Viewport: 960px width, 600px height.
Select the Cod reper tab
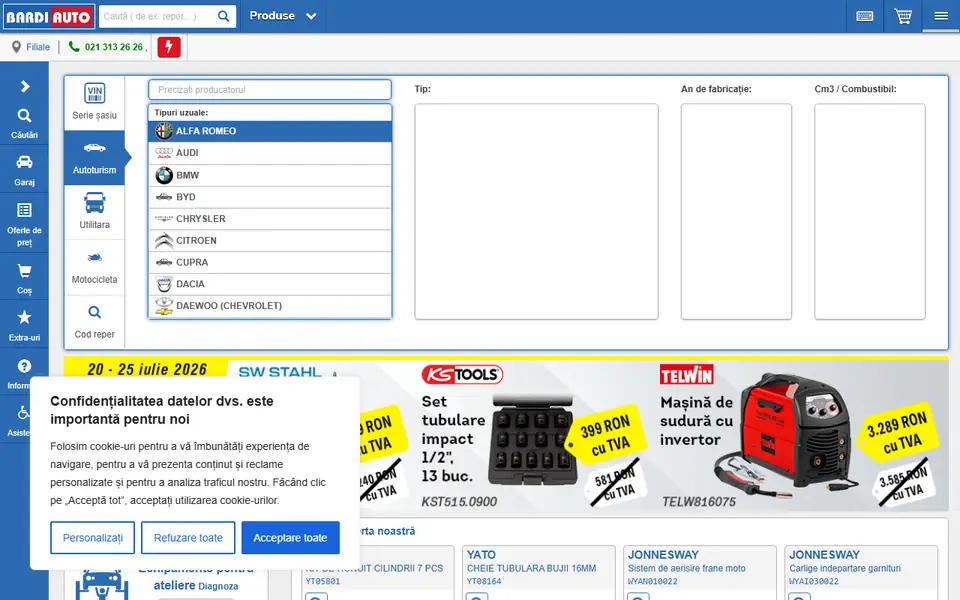[94, 322]
